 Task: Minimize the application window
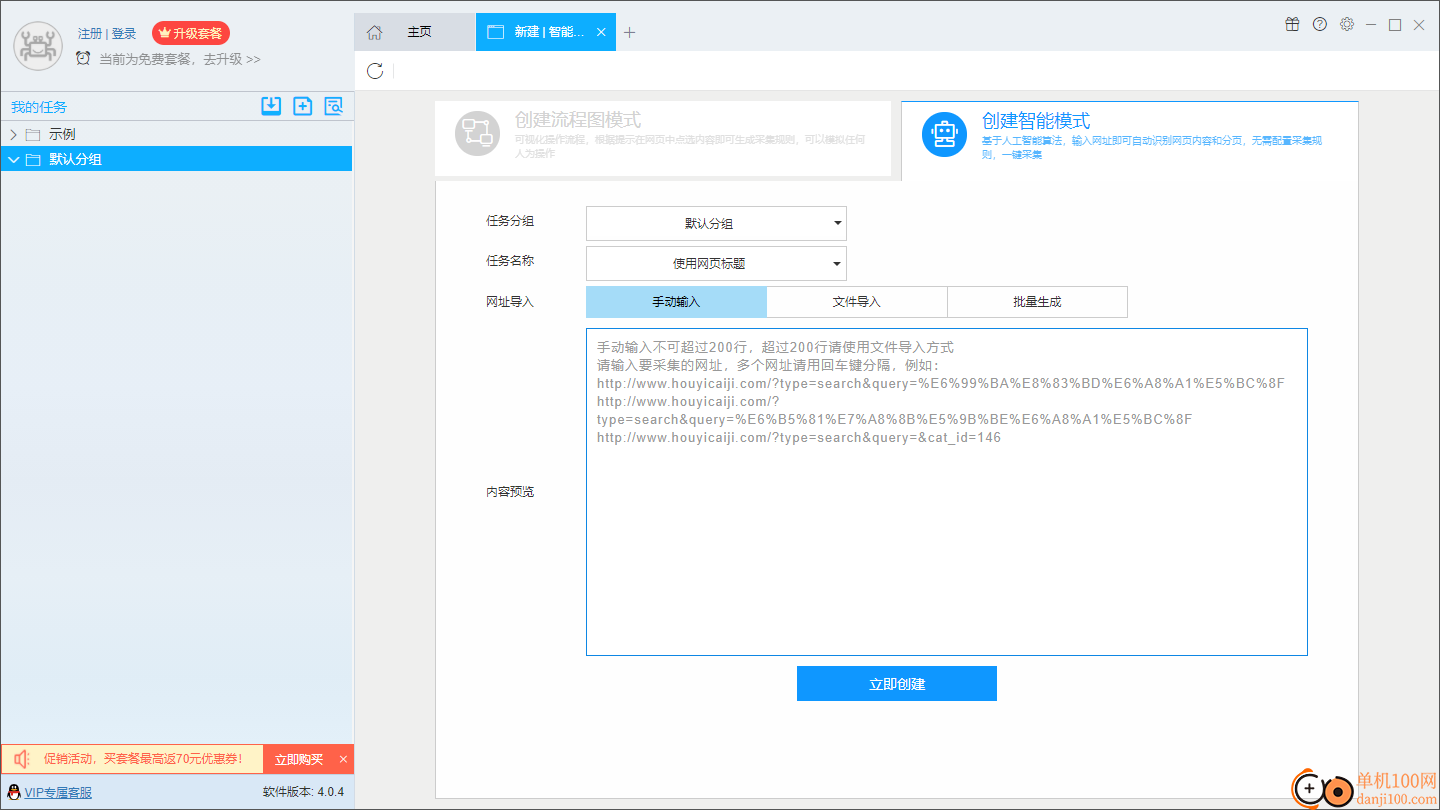coord(1371,25)
